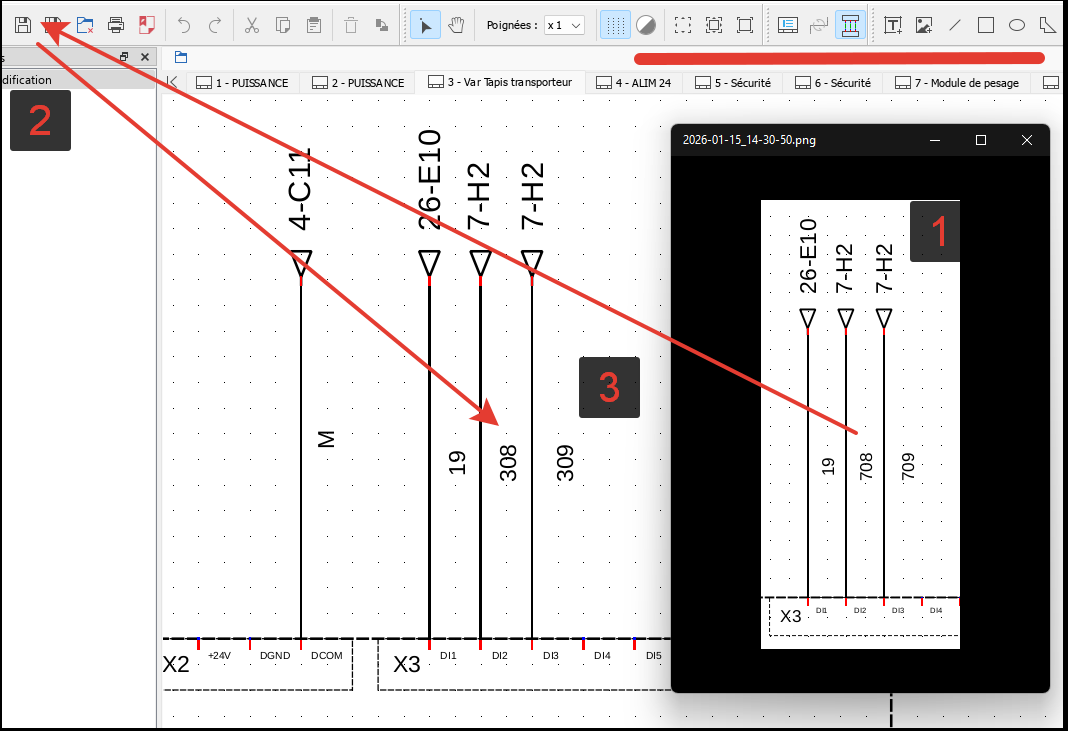The width and height of the screenshot is (1068, 731).
Task: Close the left dock panel
Action: (x=145, y=58)
